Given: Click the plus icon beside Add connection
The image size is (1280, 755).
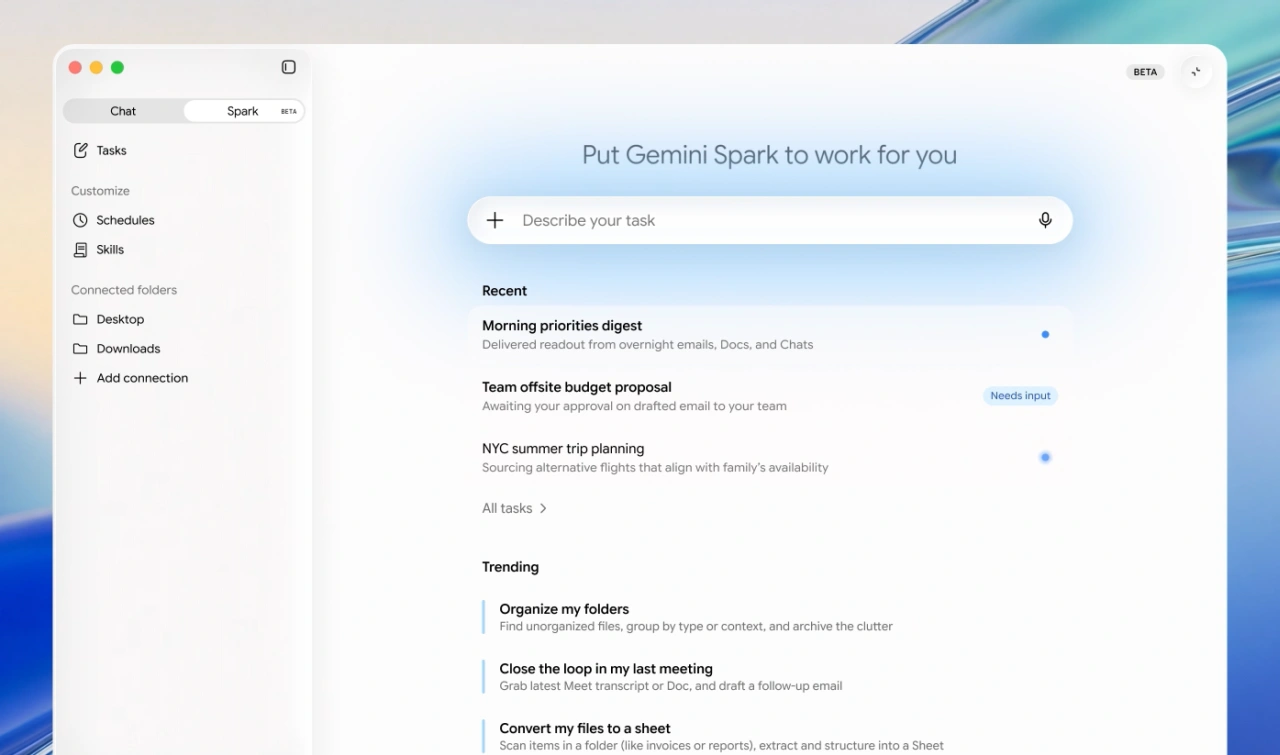Looking at the screenshot, I should [80, 378].
